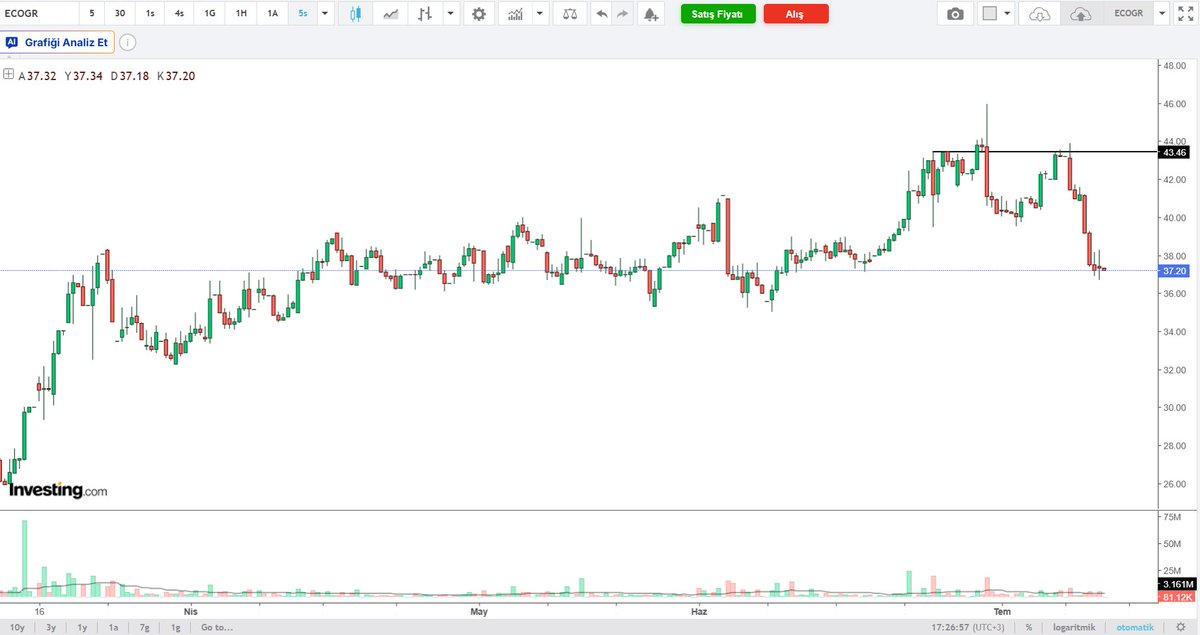Open chart style dropdown arrow
The image size is (1200, 635).
click(x=451, y=14)
